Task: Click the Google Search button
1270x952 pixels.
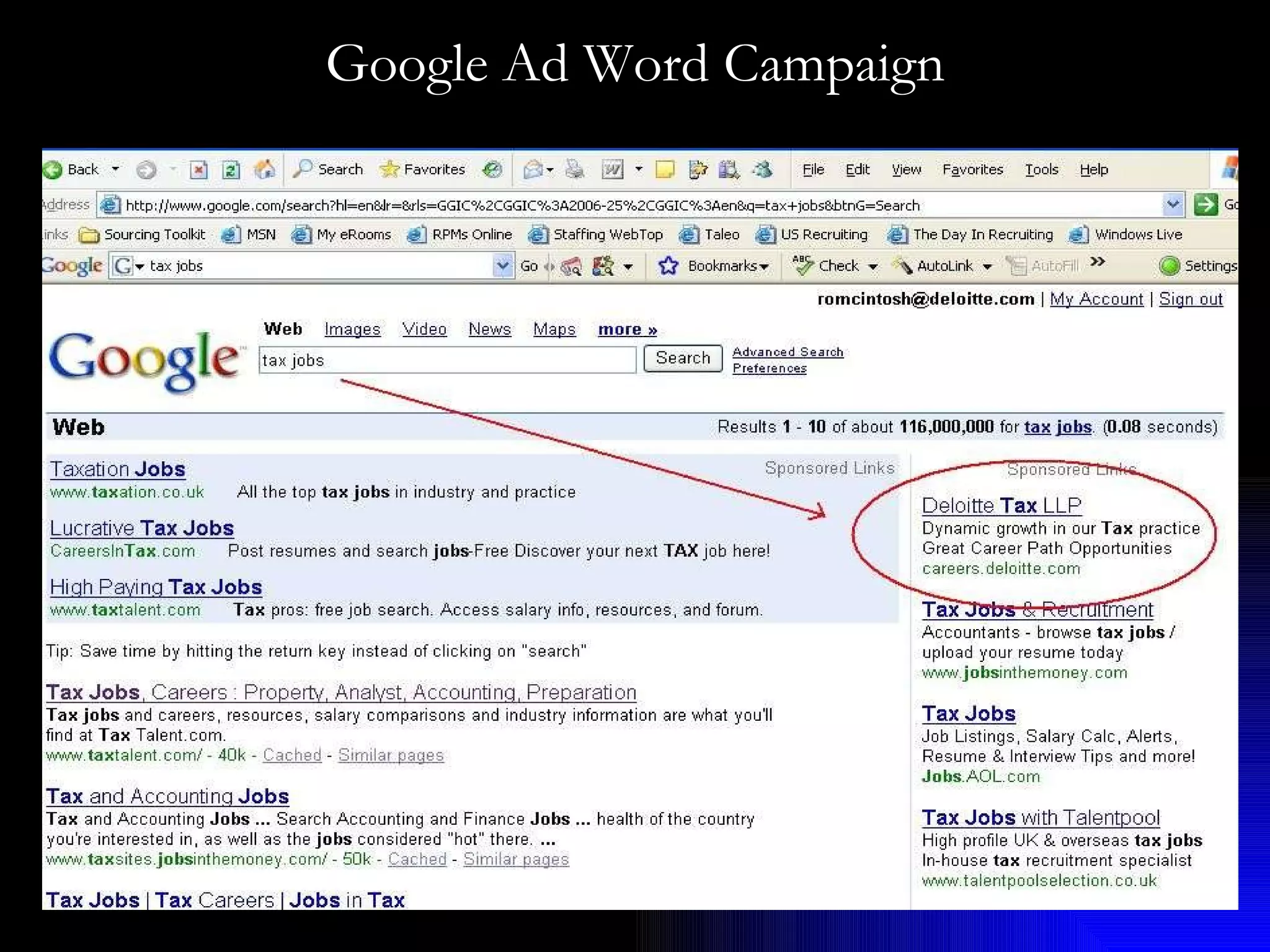Action: click(x=683, y=358)
